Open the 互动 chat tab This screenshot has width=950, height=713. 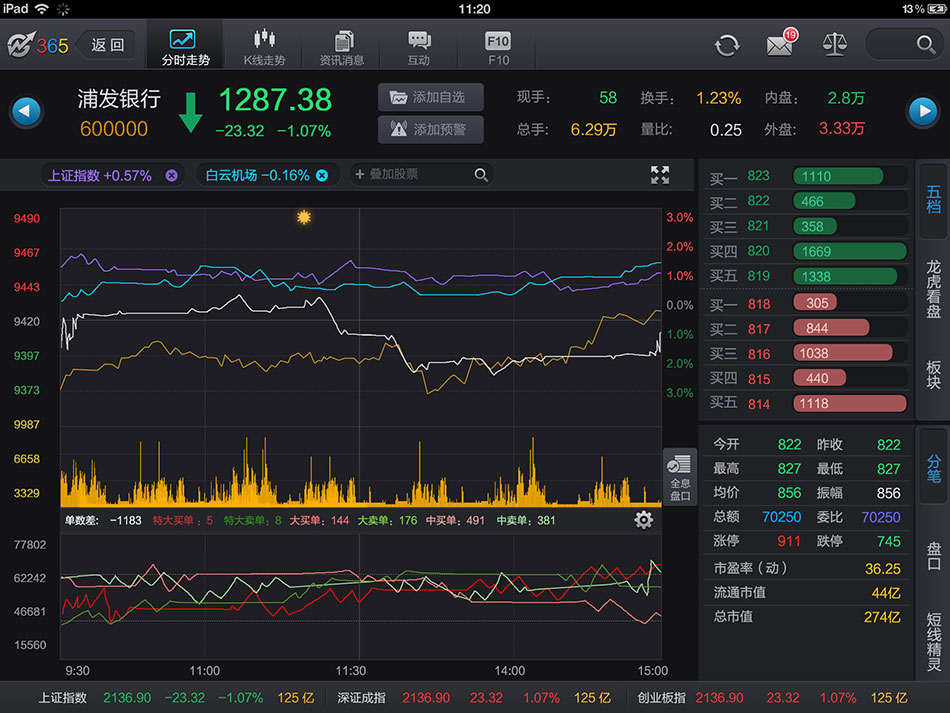tap(419, 46)
